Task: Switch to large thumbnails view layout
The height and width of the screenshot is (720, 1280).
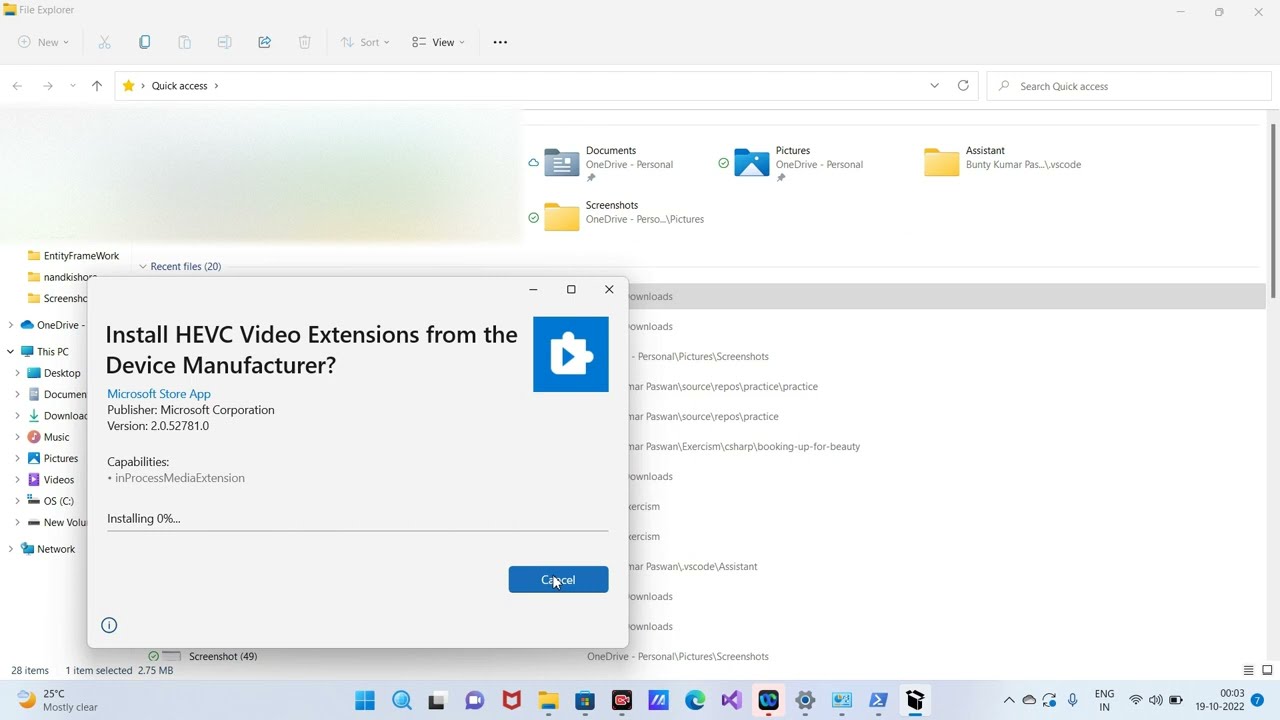Action: tap(1267, 670)
